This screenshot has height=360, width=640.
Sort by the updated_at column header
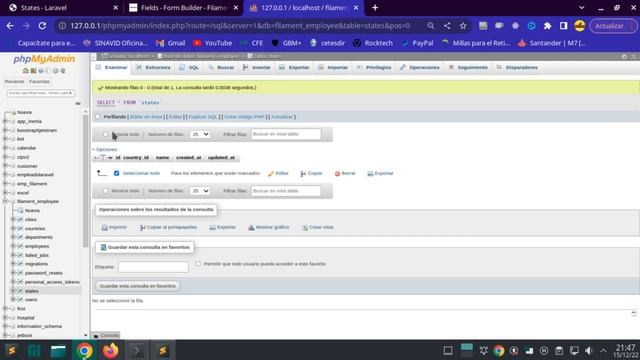221,158
